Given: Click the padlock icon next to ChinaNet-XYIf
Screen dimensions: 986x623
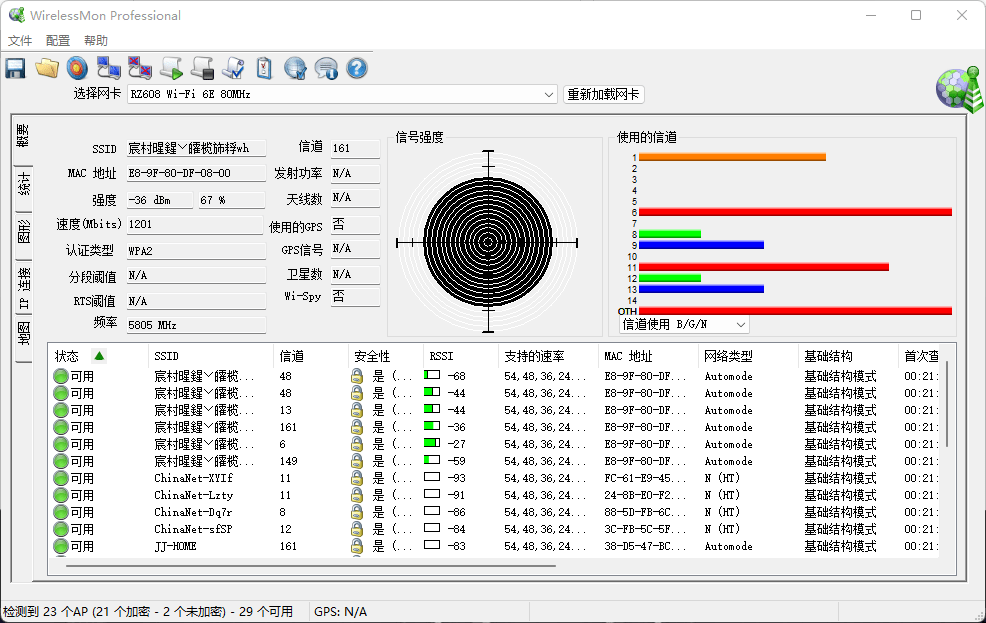Looking at the screenshot, I should pos(355,478).
